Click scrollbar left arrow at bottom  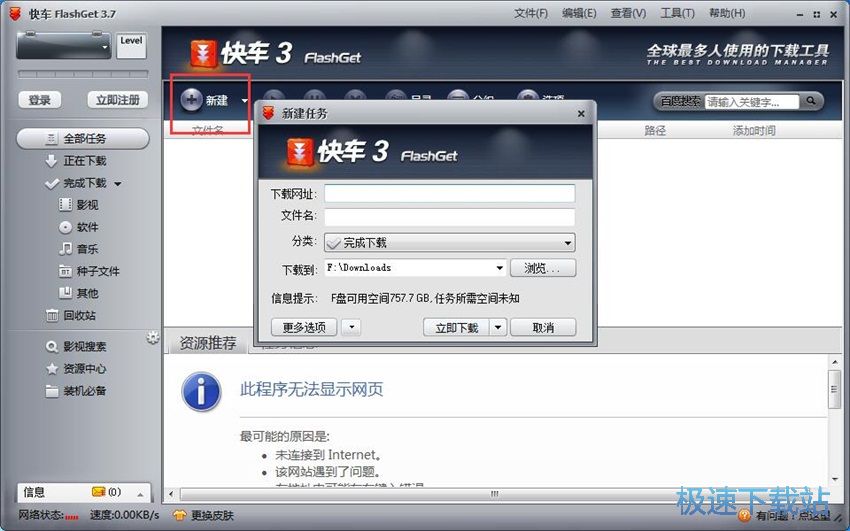click(171, 494)
